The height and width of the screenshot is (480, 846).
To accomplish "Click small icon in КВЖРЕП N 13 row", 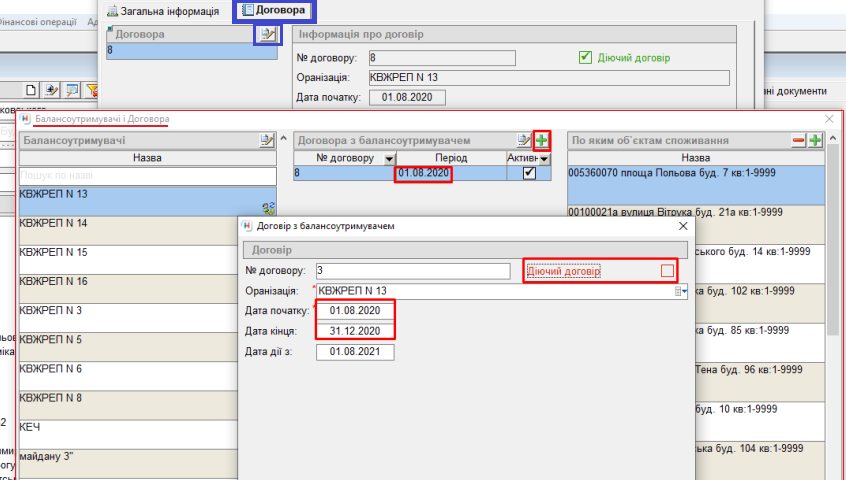I will (x=268, y=207).
